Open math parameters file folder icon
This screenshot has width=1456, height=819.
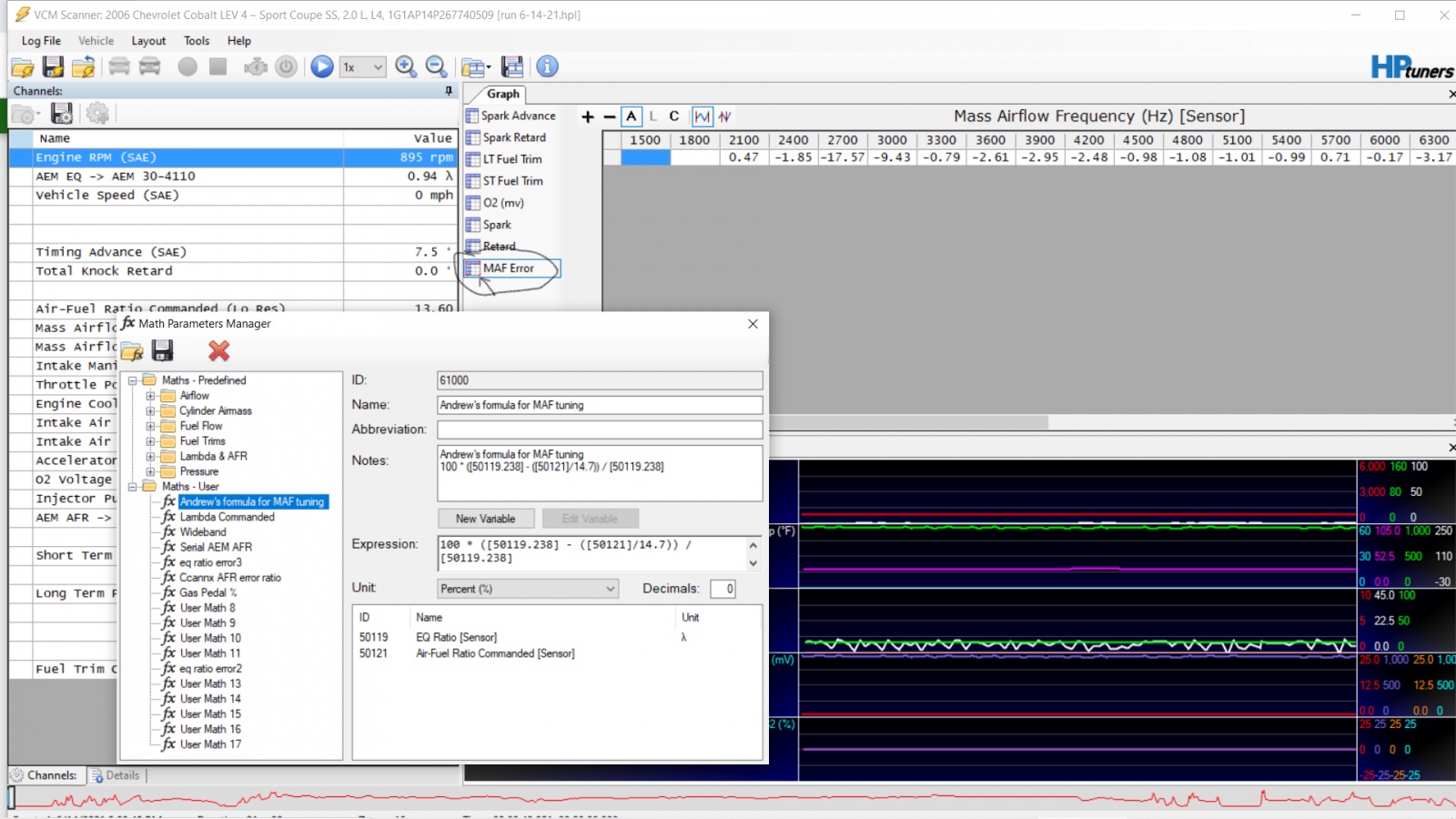click(x=133, y=351)
